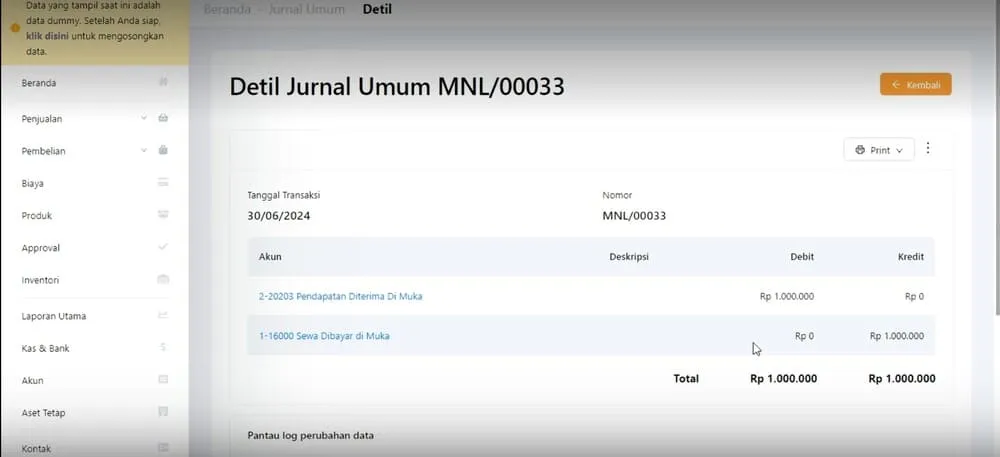Image resolution: width=1000 pixels, height=457 pixels.
Task: Open Kas & Bank menu item
Action: click(45, 349)
